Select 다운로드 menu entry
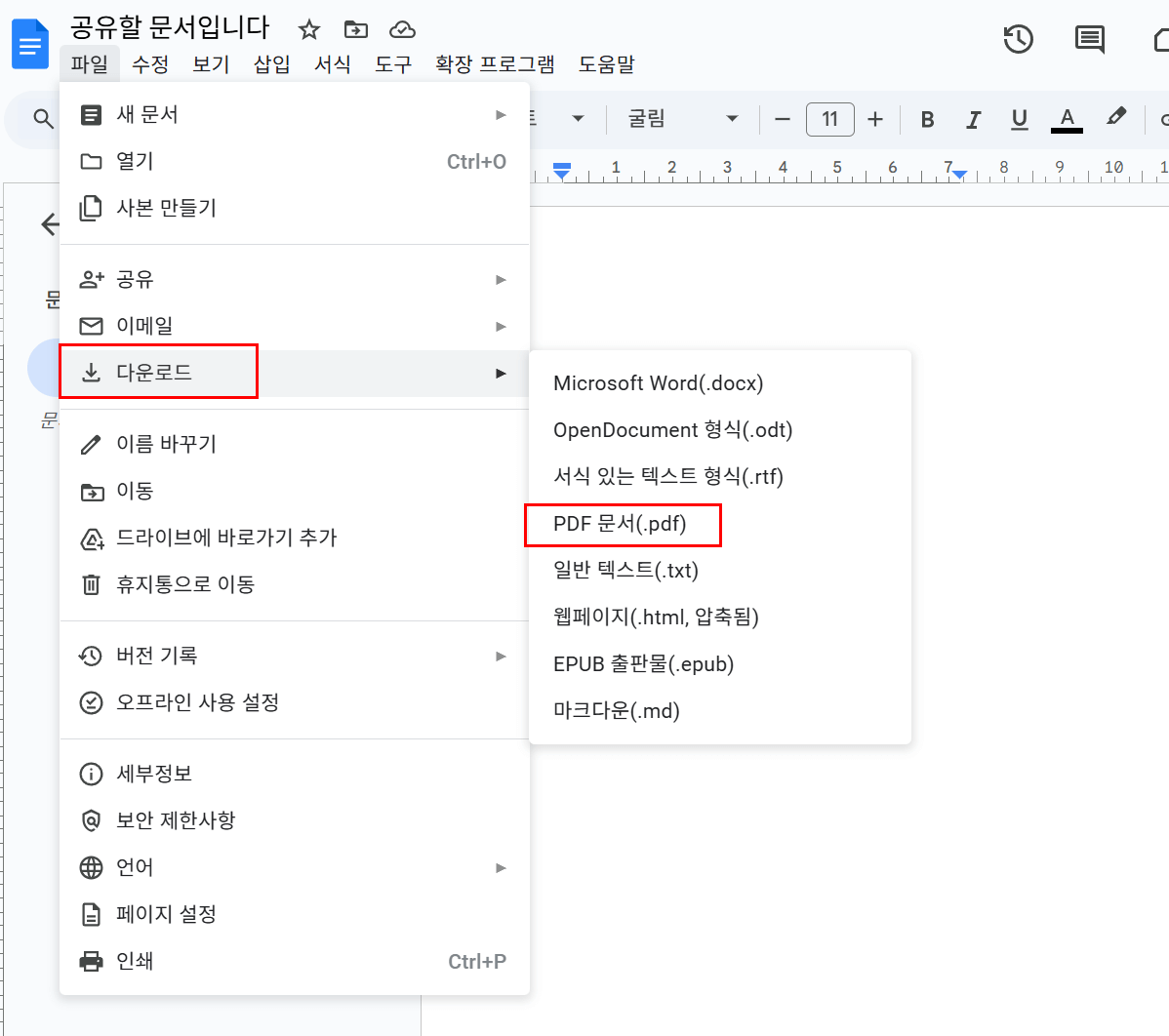 point(295,373)
